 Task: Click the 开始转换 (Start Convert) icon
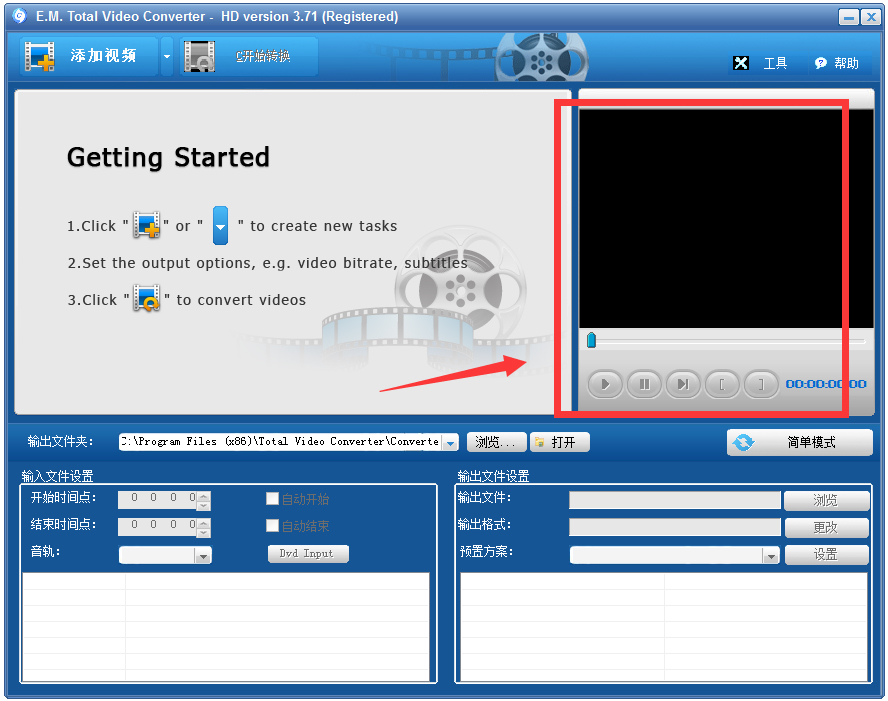199,56
